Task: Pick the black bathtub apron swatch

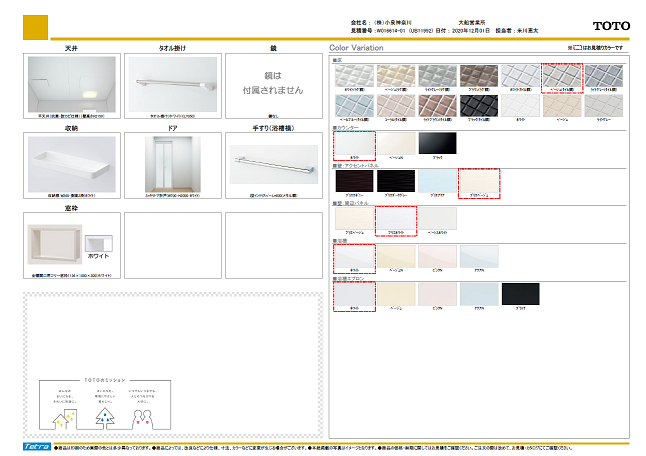Action: [522, 293]
